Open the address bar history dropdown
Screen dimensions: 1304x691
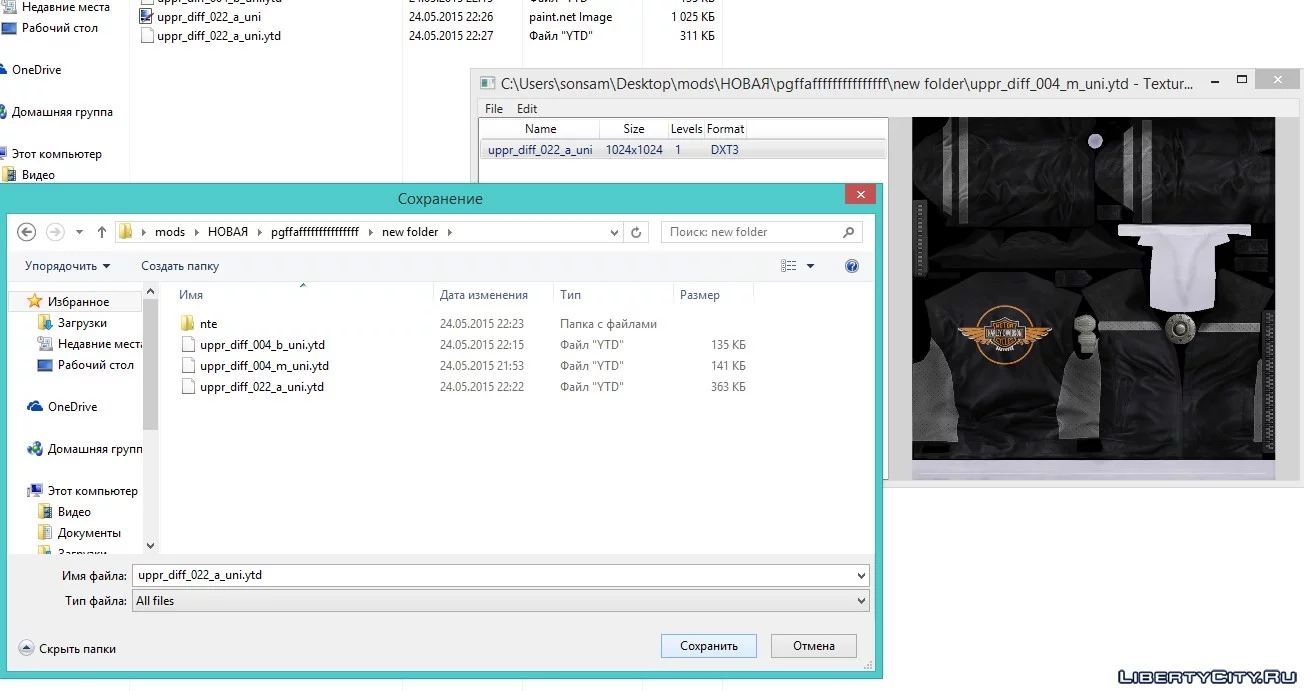tap(615, 232)
